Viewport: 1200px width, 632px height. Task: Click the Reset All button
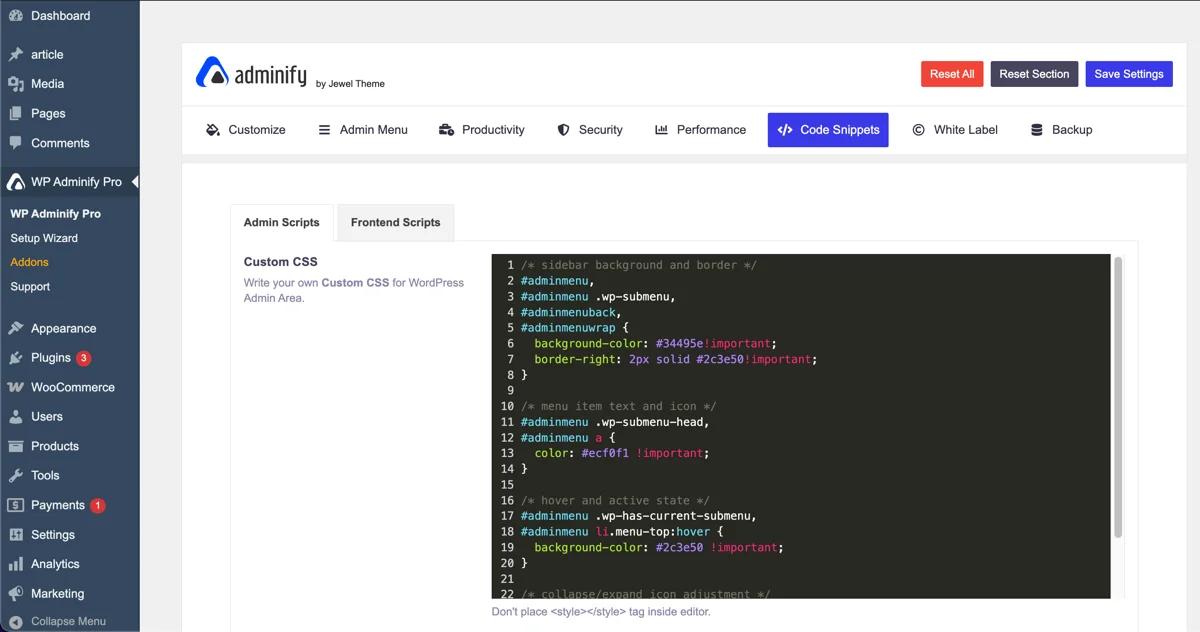coord(952,74)
